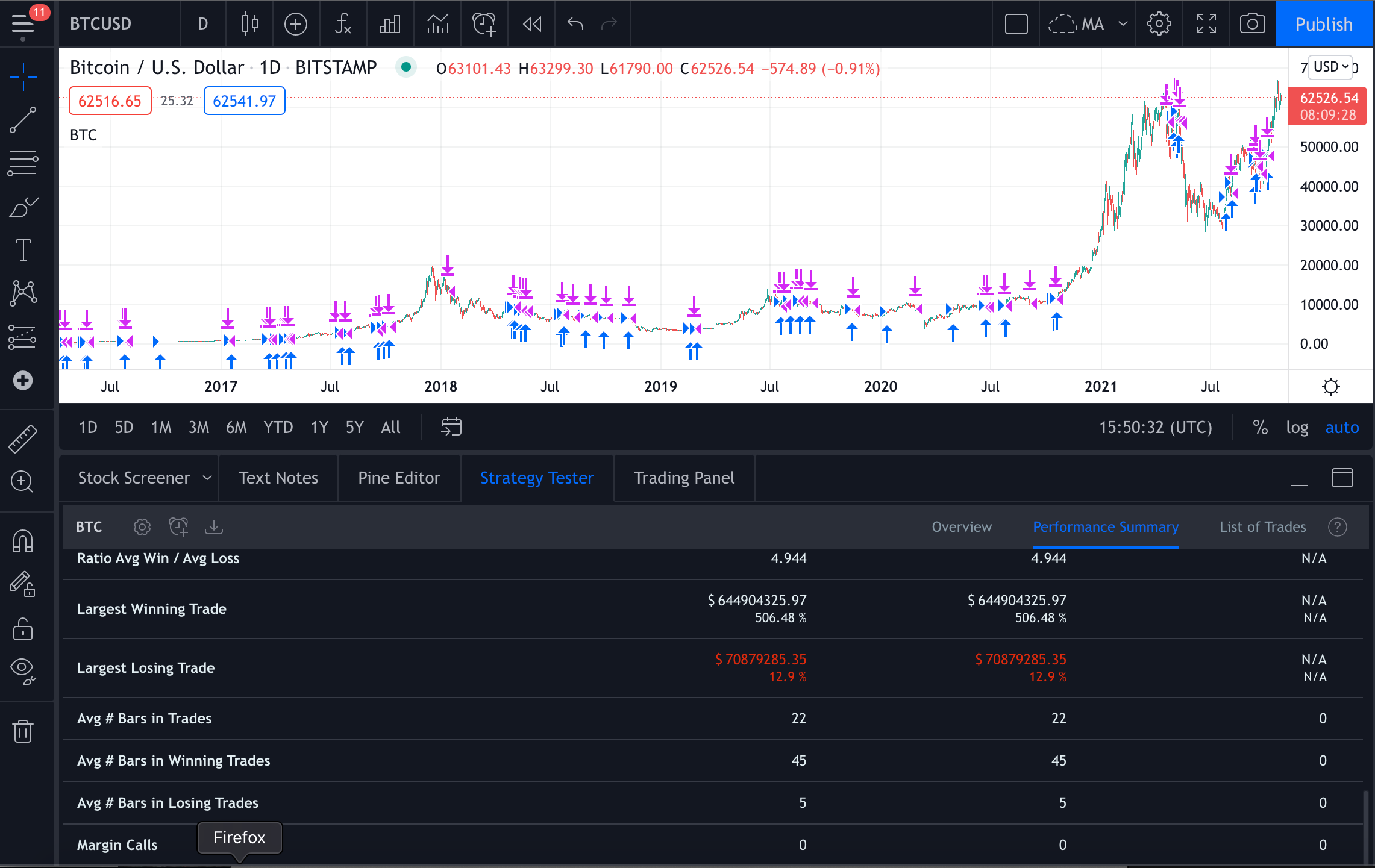1375x868 pixels.
Task: Click the blue Publish button
Action: coord(1324,24)
